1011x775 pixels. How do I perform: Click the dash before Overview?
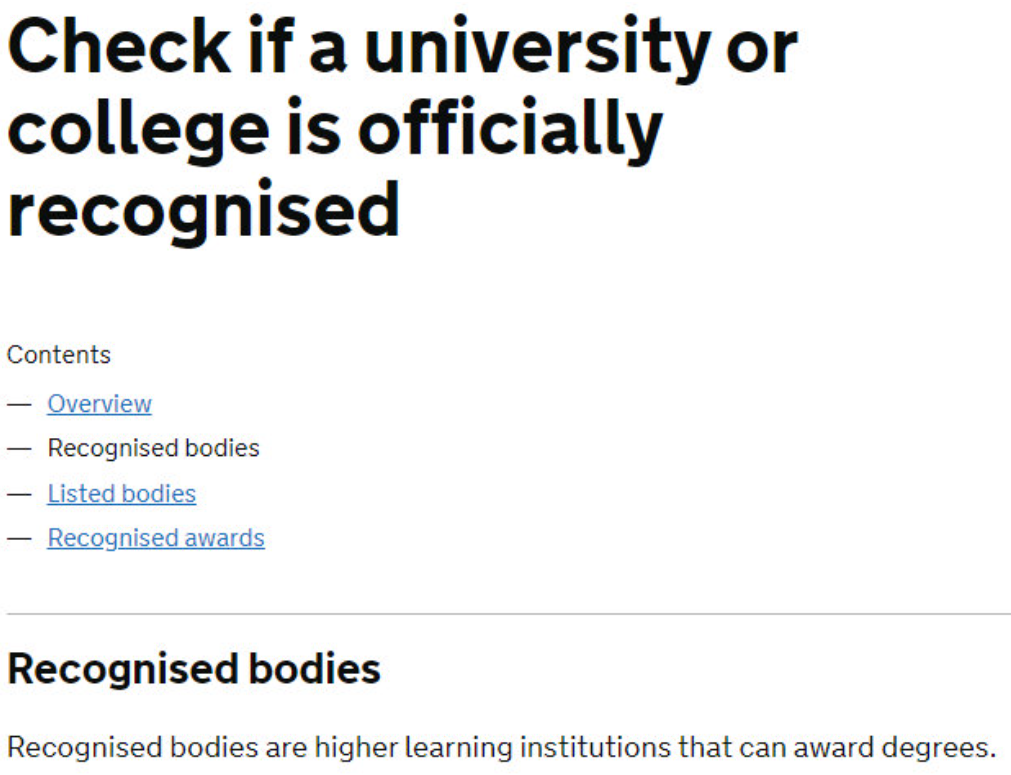pyautogui.click(x=20, y=404)
